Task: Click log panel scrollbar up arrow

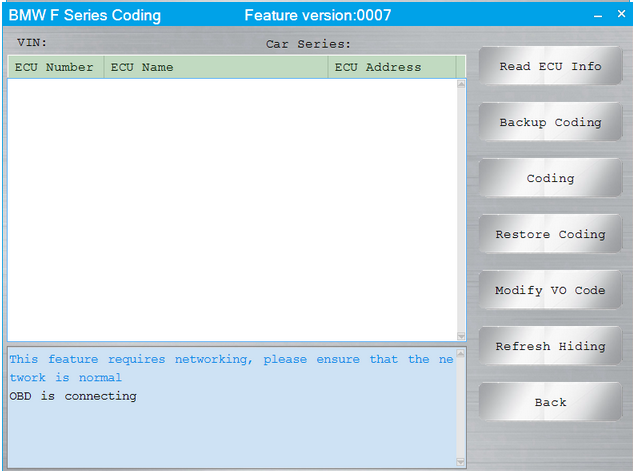Action: click(460, 353)
